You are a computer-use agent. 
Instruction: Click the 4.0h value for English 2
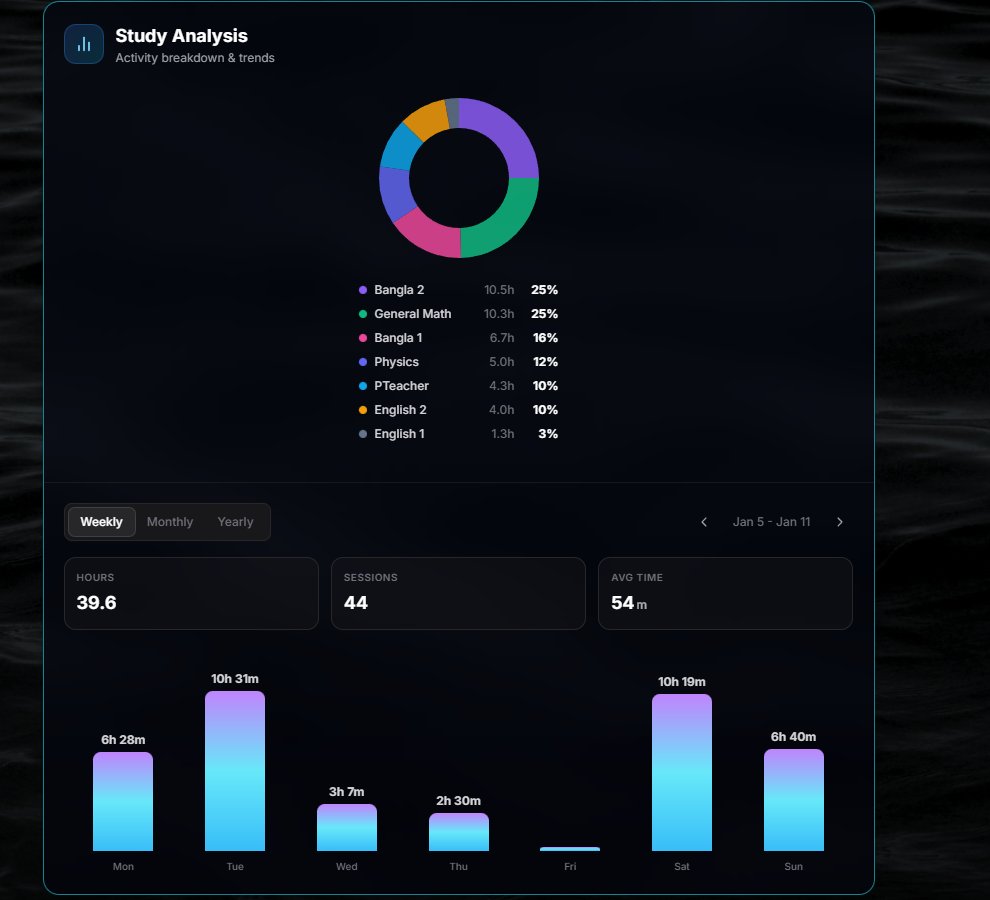(502, 410)
